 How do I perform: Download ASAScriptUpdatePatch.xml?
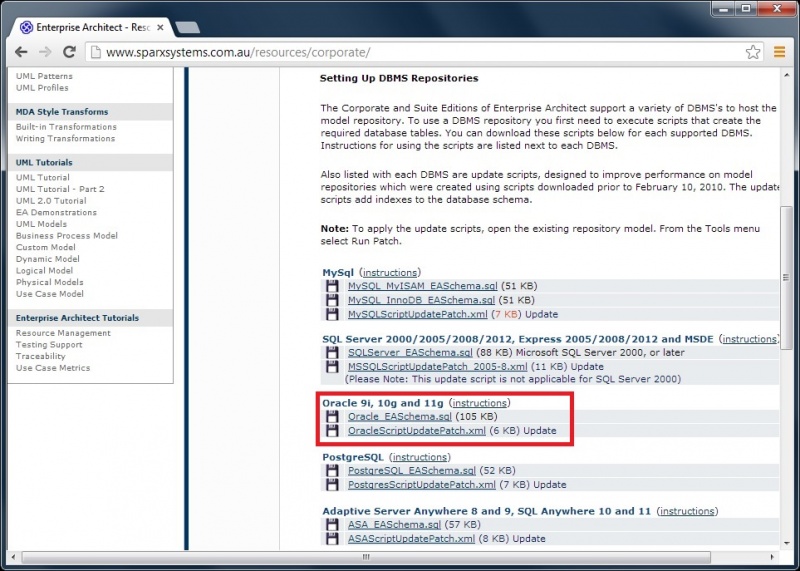[x=411, y=539]
